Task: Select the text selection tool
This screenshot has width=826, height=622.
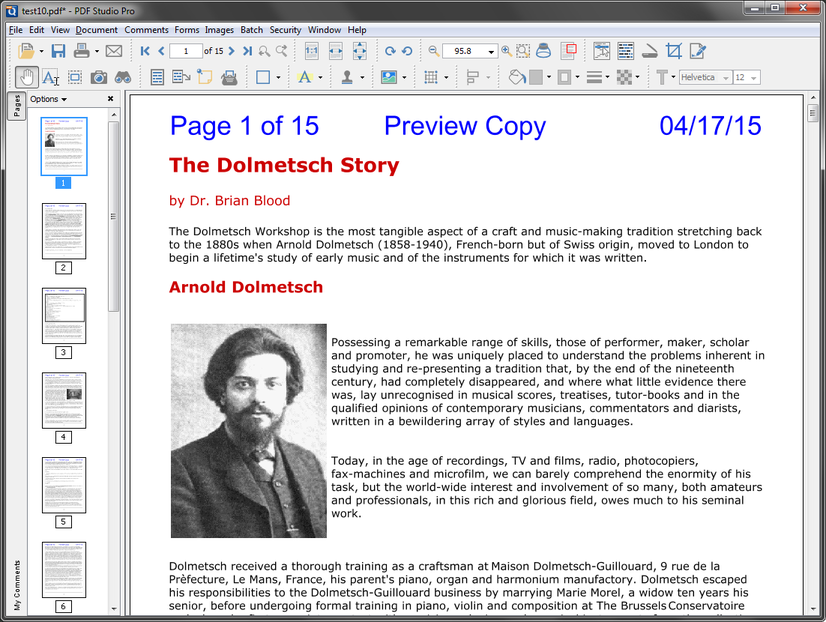Action: tap(51, 77)
